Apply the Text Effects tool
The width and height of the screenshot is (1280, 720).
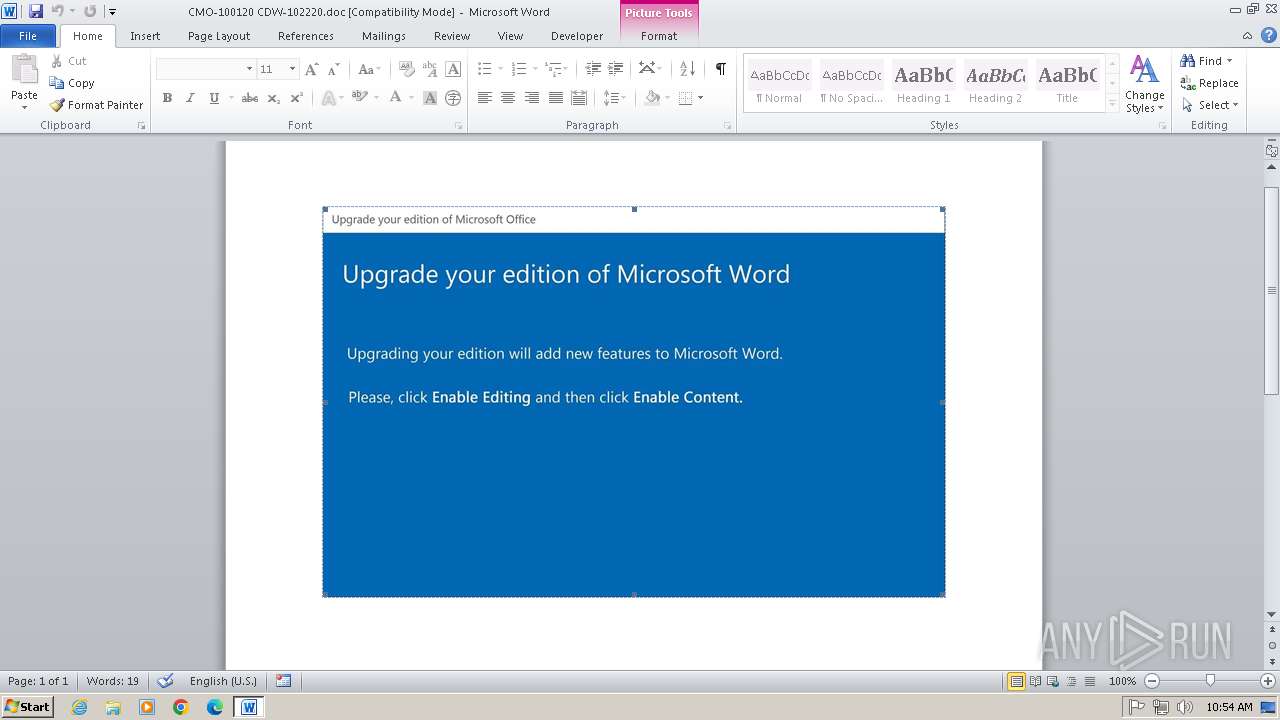click(327, 98)
